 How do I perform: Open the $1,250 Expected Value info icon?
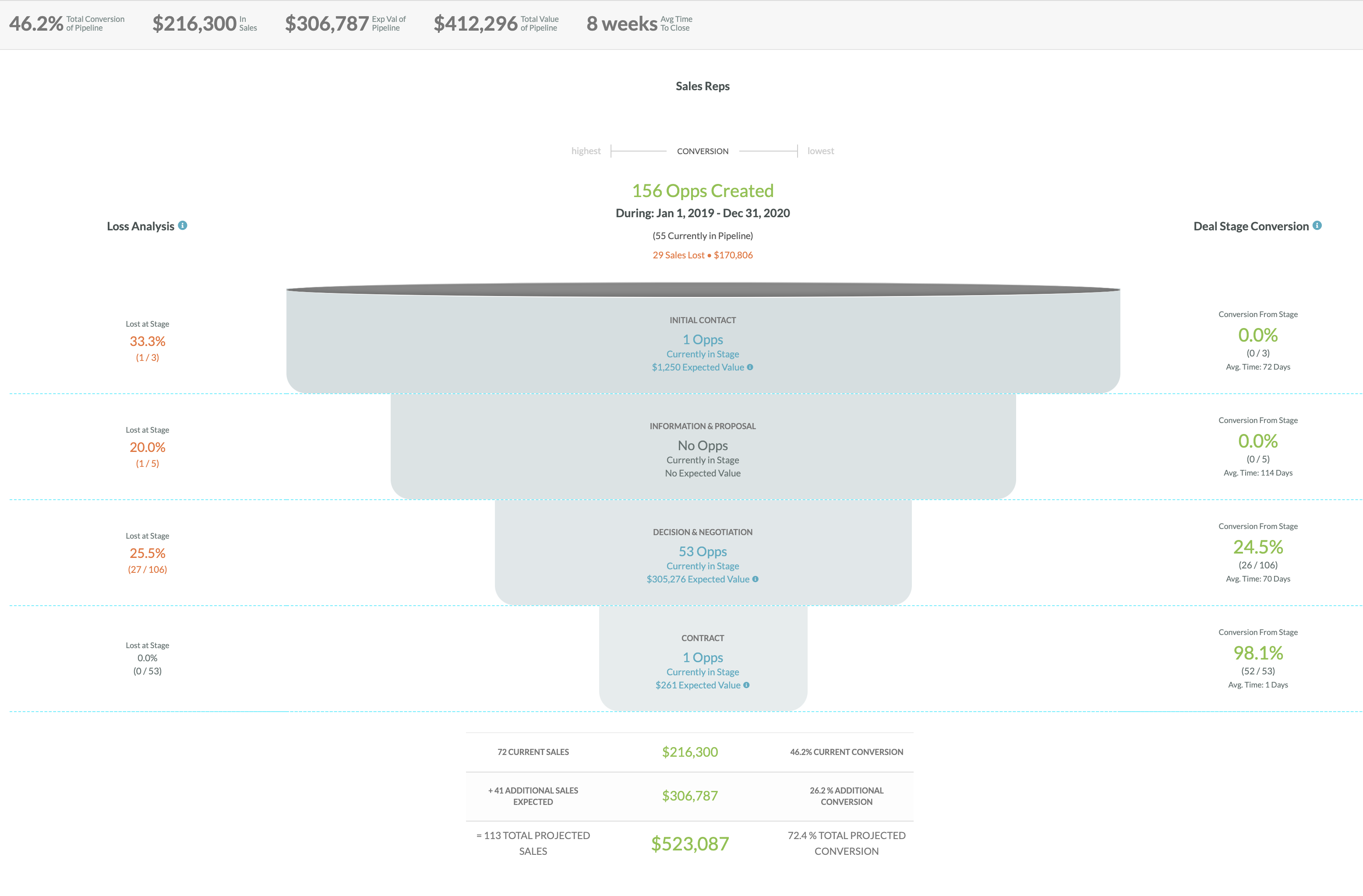pyautogui.click(x=750, y=367)
